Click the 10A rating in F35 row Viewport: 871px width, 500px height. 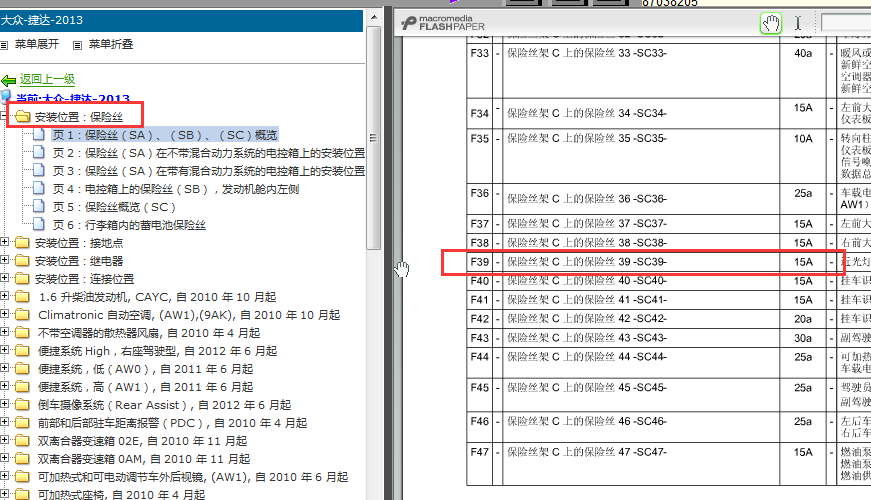pyautogui.click(x=803, y=138)
